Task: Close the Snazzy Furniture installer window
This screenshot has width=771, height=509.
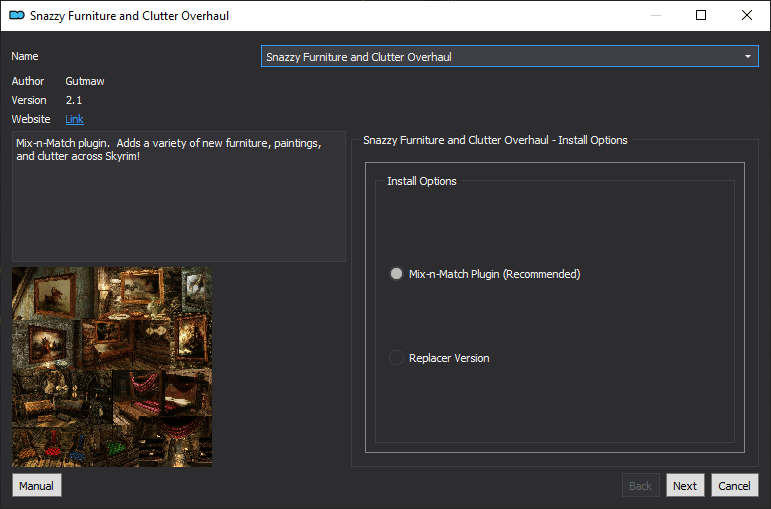Action: (x=746, y=15)
